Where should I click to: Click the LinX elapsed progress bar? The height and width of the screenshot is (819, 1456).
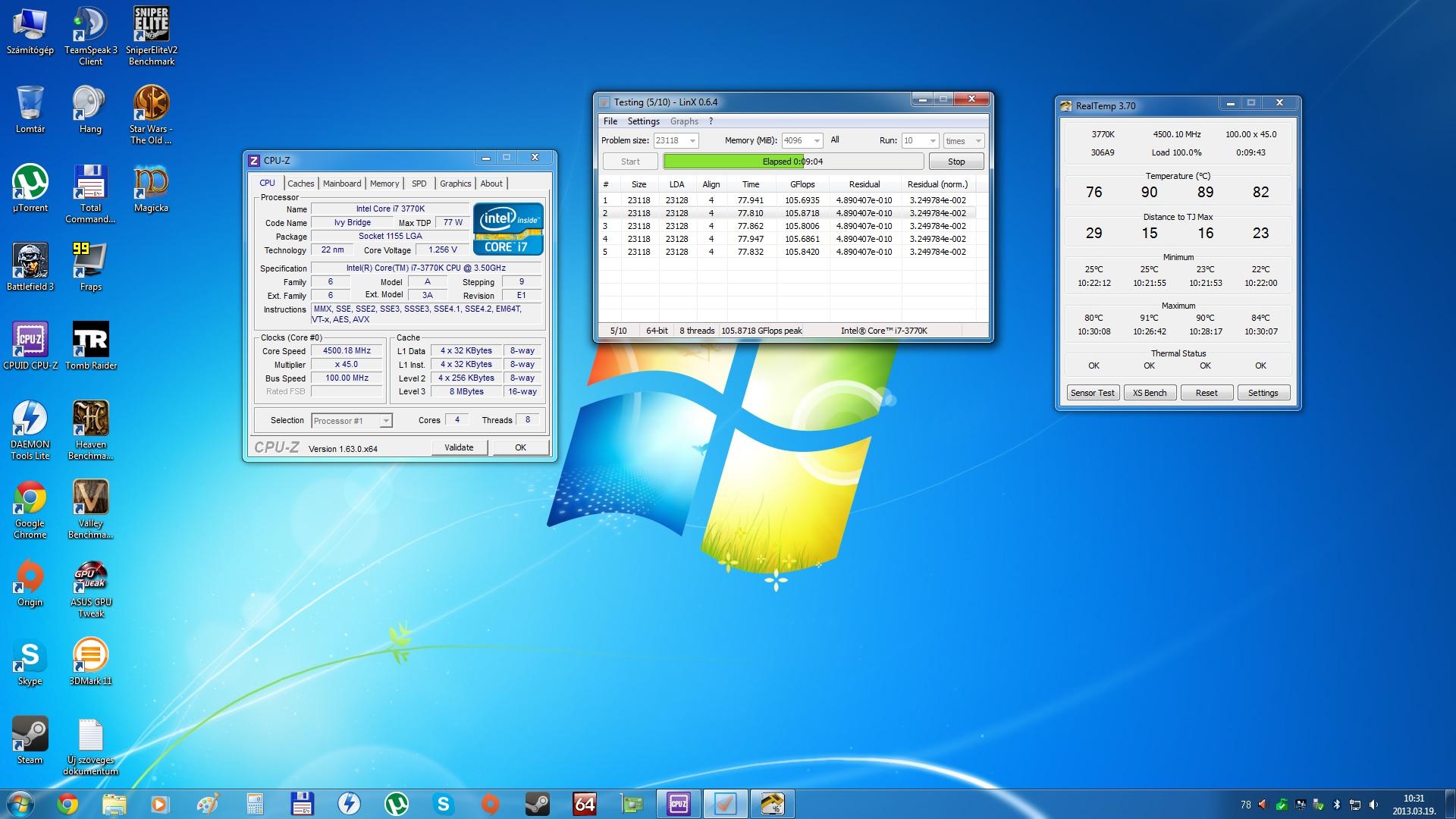(x=792, y=162)
